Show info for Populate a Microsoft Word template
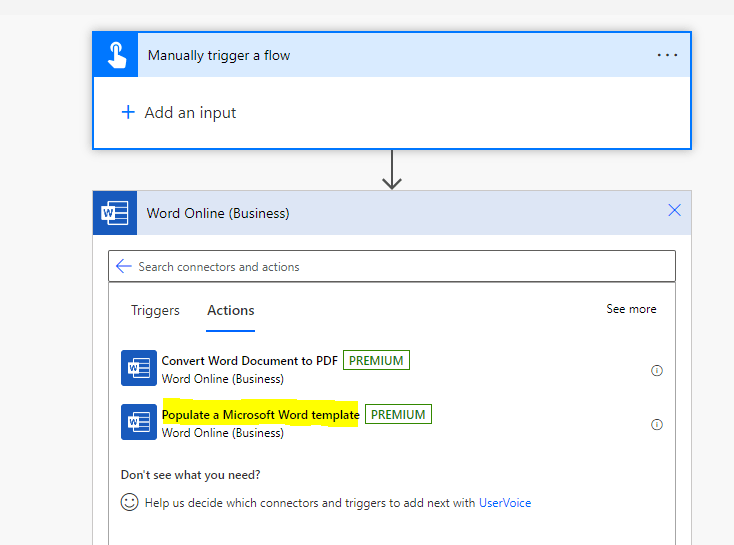 pos(657,424)
